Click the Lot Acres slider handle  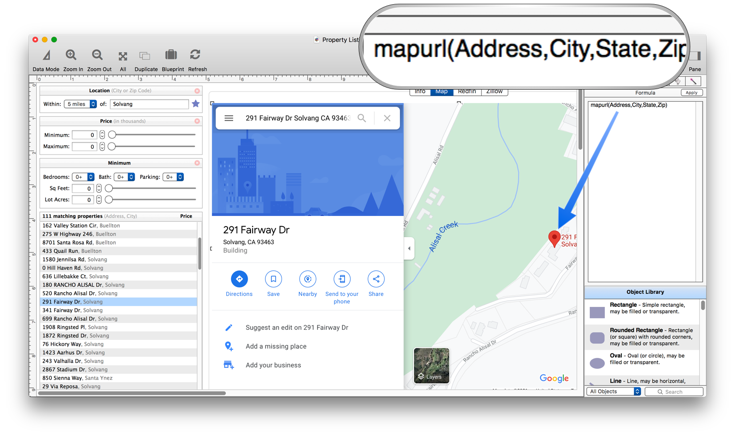click(x=109, y=200)
